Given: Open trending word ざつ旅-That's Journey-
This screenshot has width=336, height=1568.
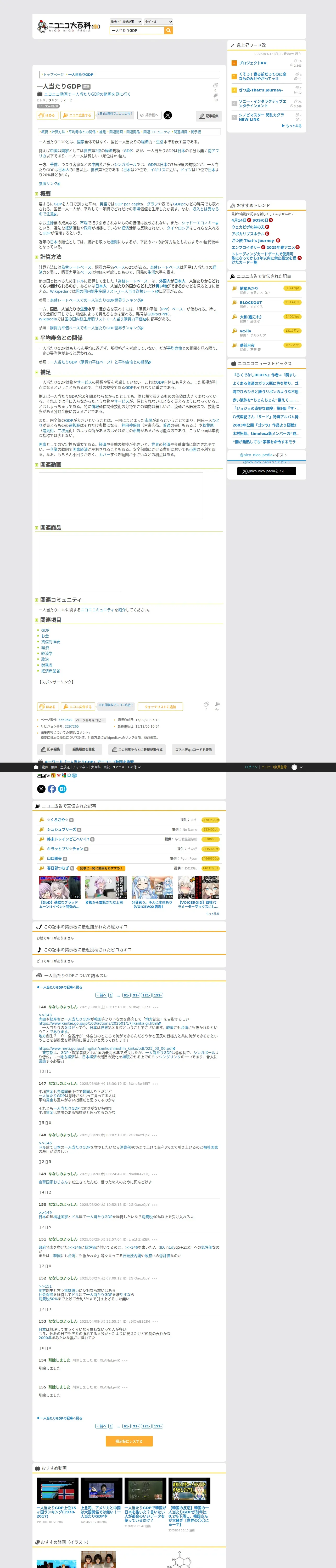Looking at the screenshot, I should point(261,90).
